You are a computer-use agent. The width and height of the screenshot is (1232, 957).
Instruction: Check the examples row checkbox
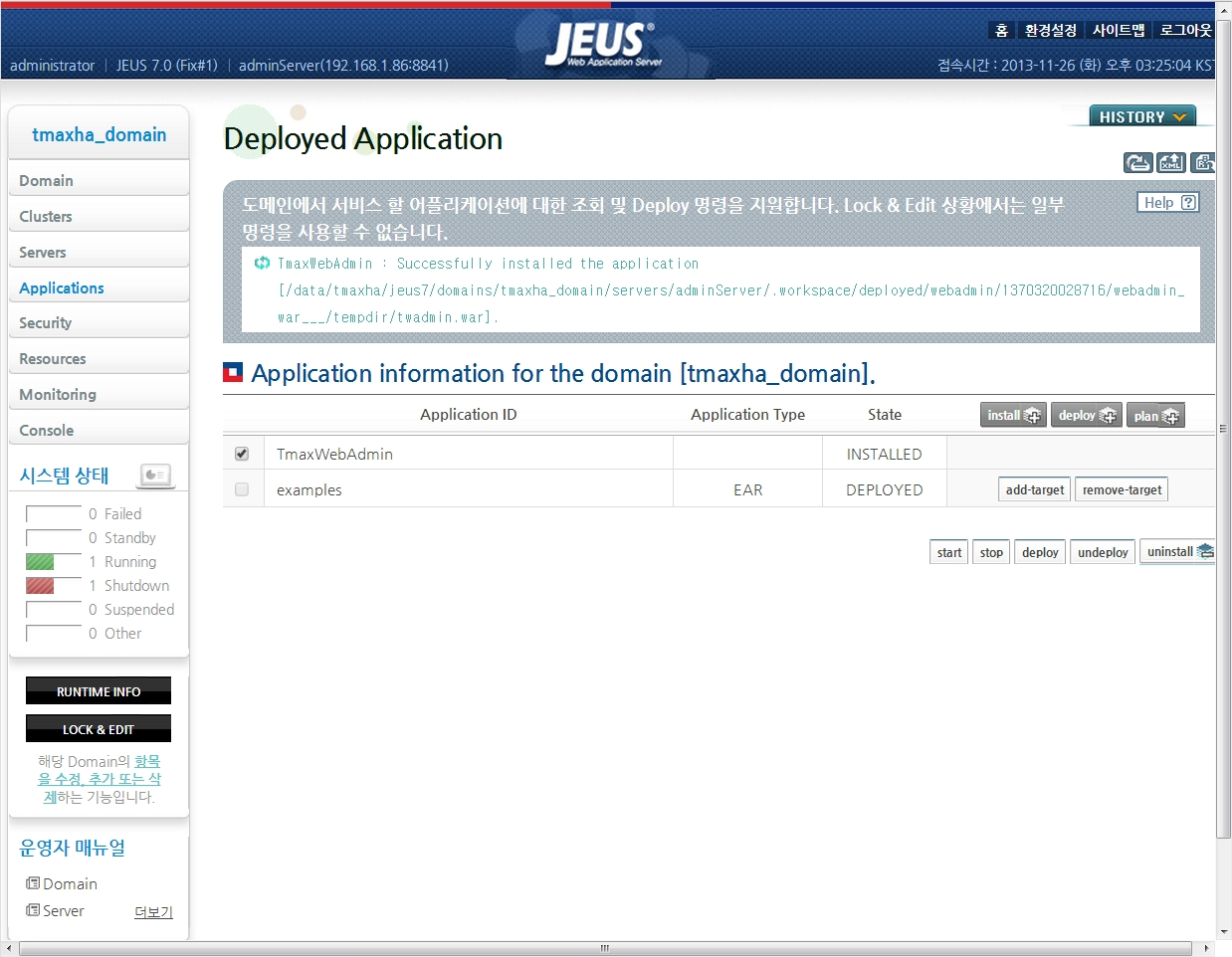tap(242, 489)
